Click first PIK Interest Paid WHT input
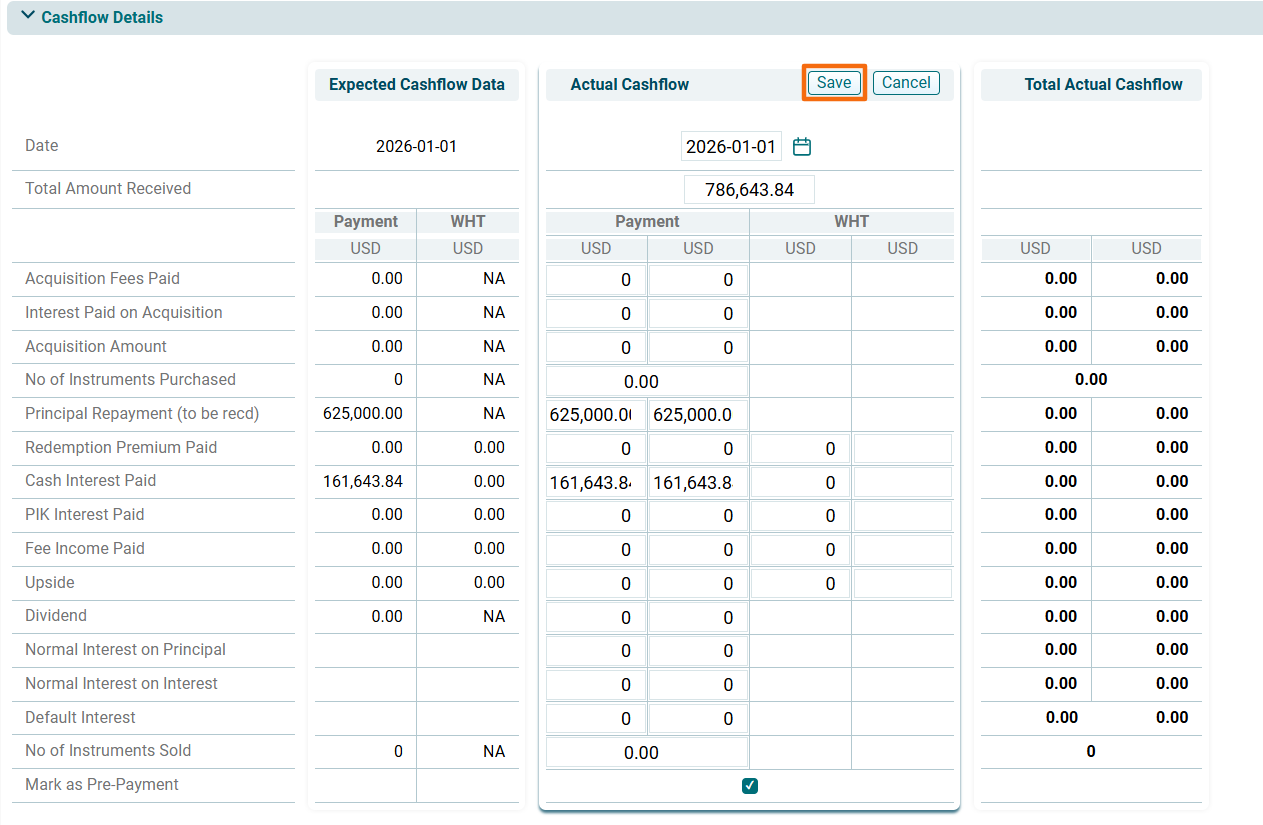Viewport: 1263px width, 825px height. [x=800, y=516]
